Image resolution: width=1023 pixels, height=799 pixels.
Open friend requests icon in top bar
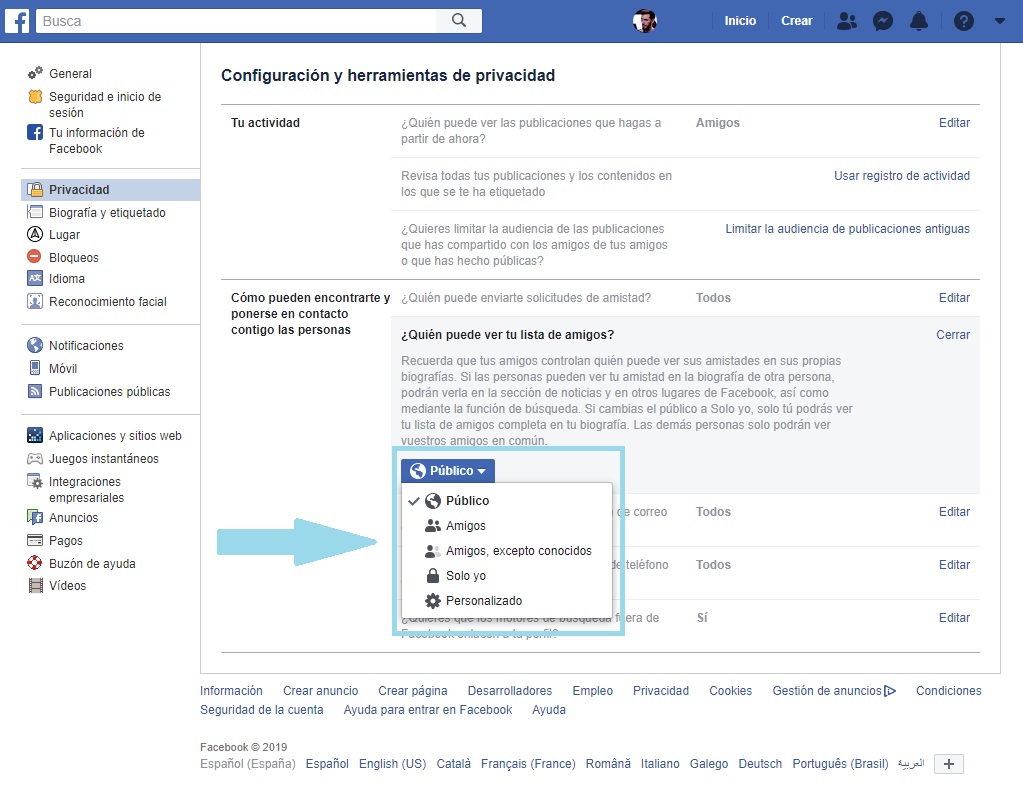coord(846,21)
